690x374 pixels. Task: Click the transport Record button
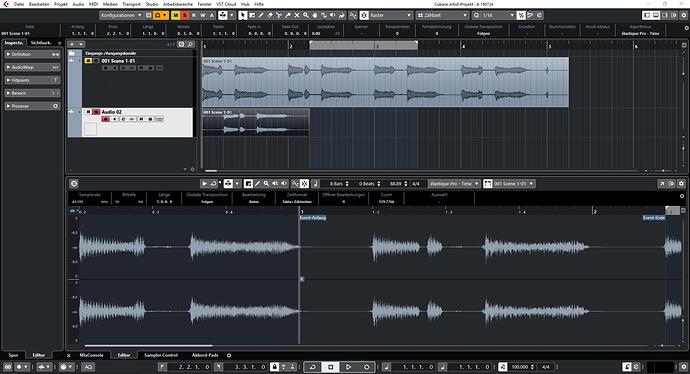pyautogui.click(x=366, y=367)
